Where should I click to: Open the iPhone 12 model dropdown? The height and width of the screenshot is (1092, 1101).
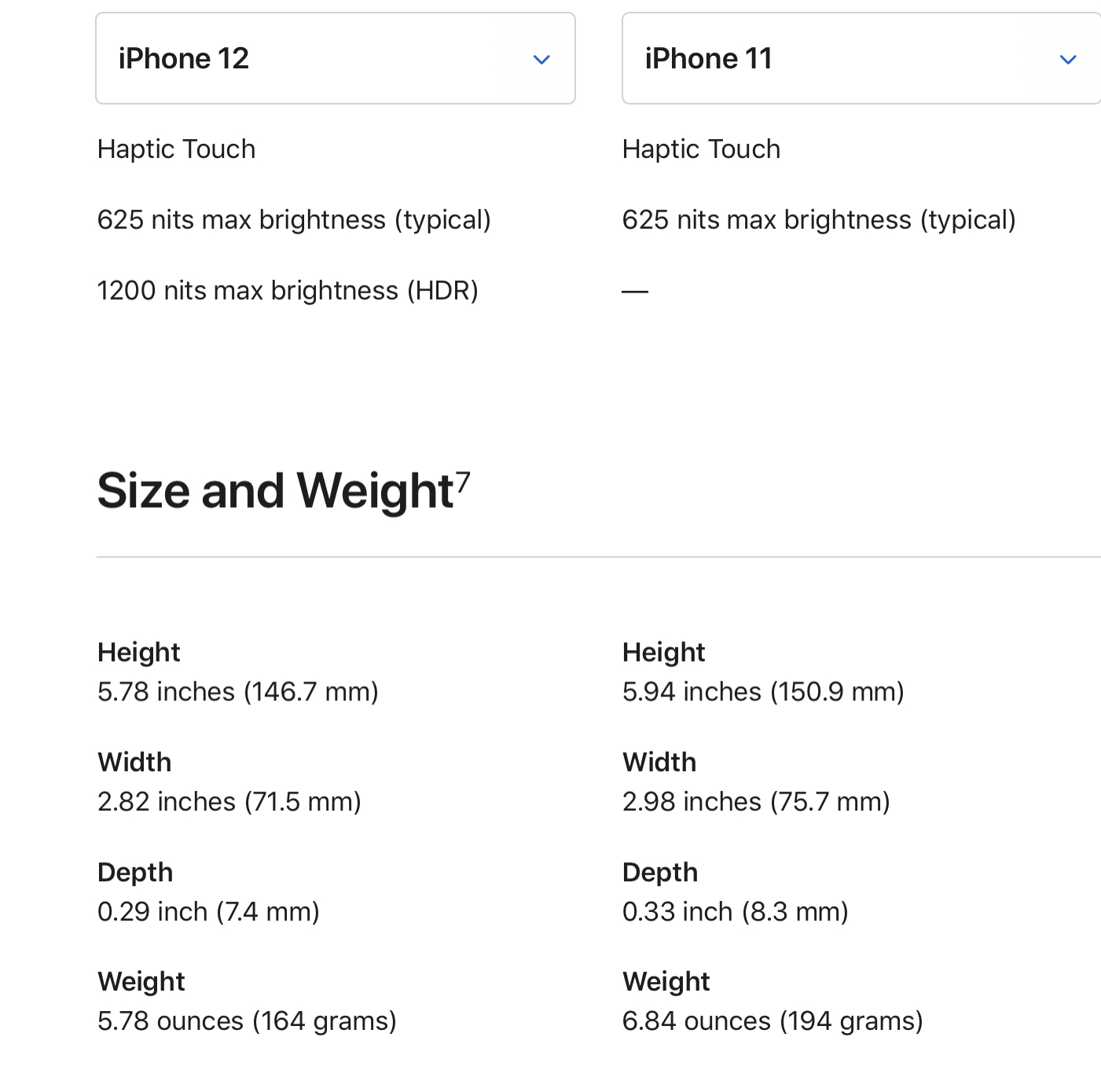pos(336,58)
